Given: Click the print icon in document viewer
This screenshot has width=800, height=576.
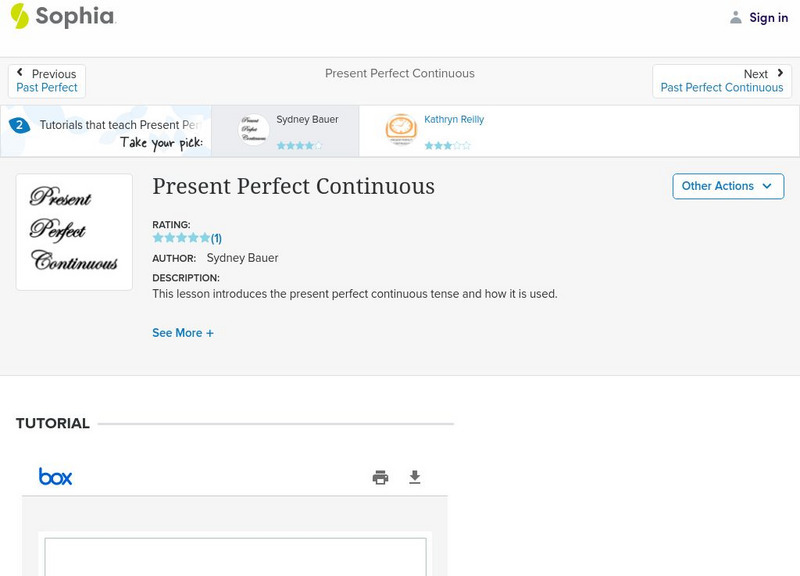Looking at the screenshot, I should pyautogui.click(x=380, y=477).
